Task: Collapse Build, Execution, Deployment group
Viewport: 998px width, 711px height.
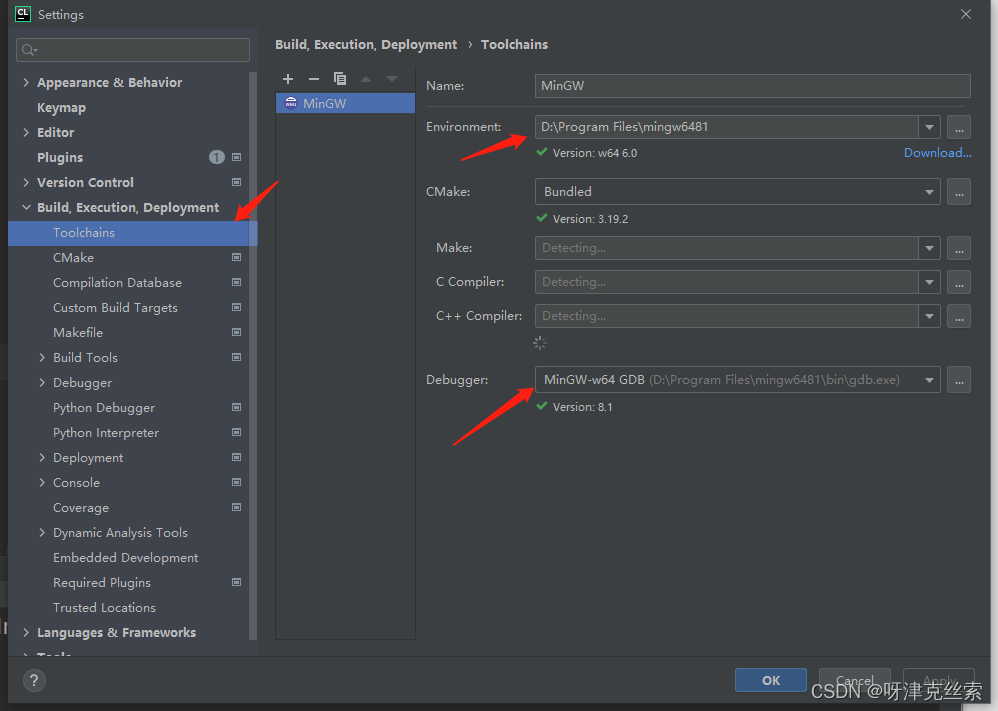Action: pyautogui.click(x=26, y=208)
